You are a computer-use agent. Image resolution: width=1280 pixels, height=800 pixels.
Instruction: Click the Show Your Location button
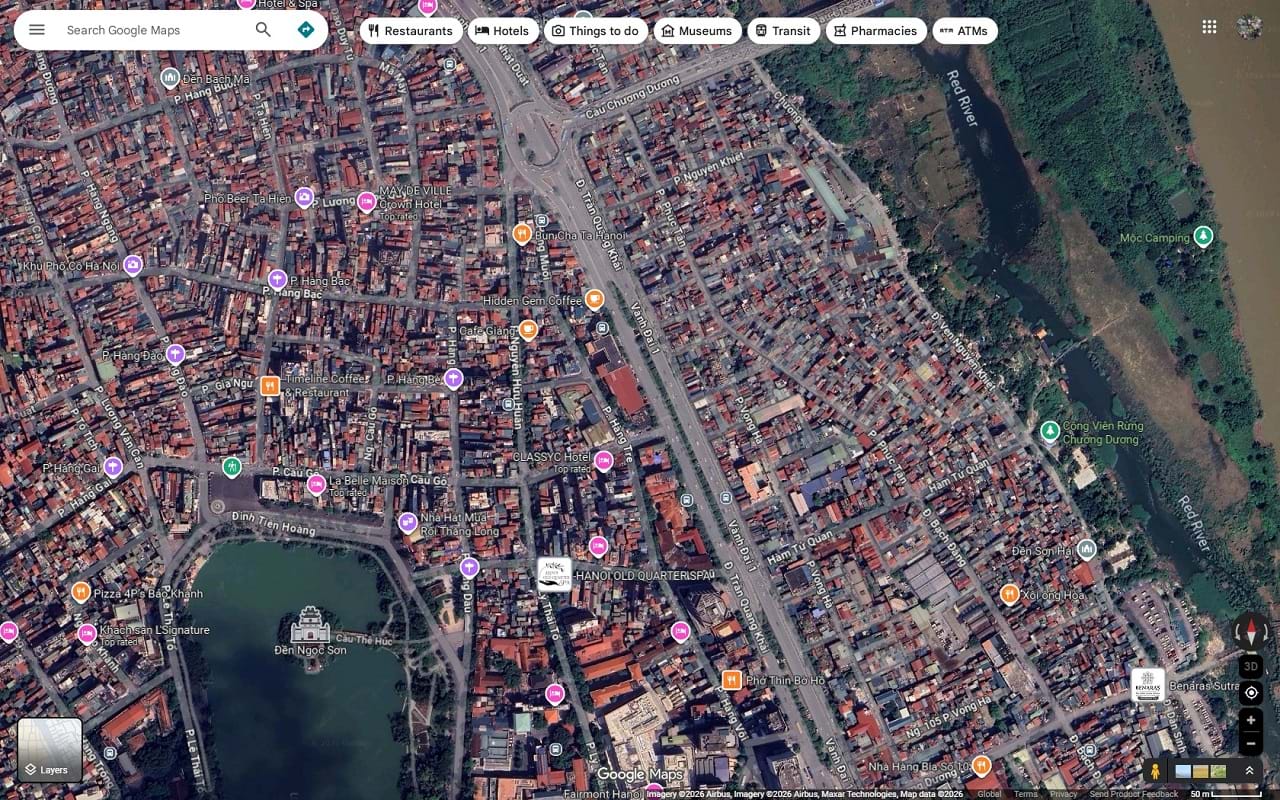1251,693
